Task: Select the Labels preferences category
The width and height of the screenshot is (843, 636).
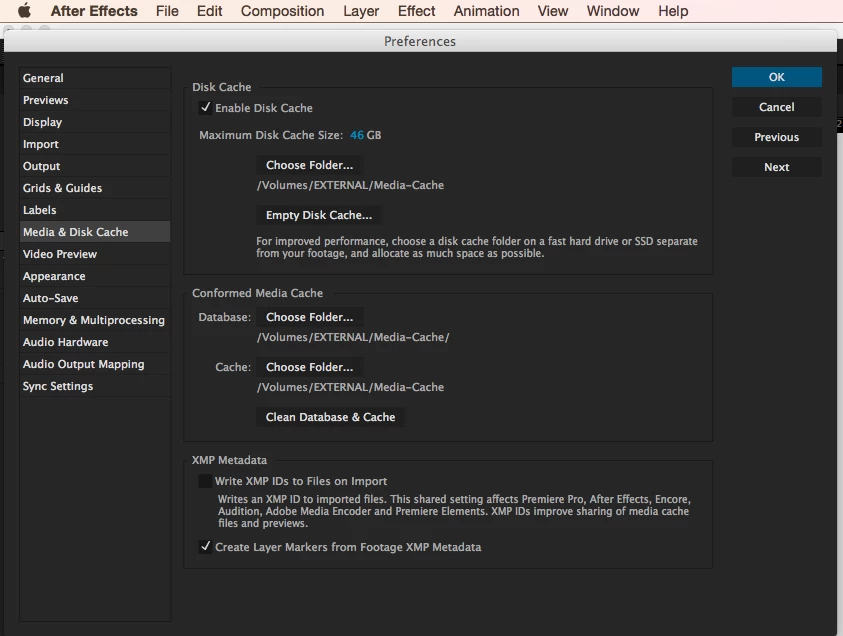Action: [x=95, y=210]
